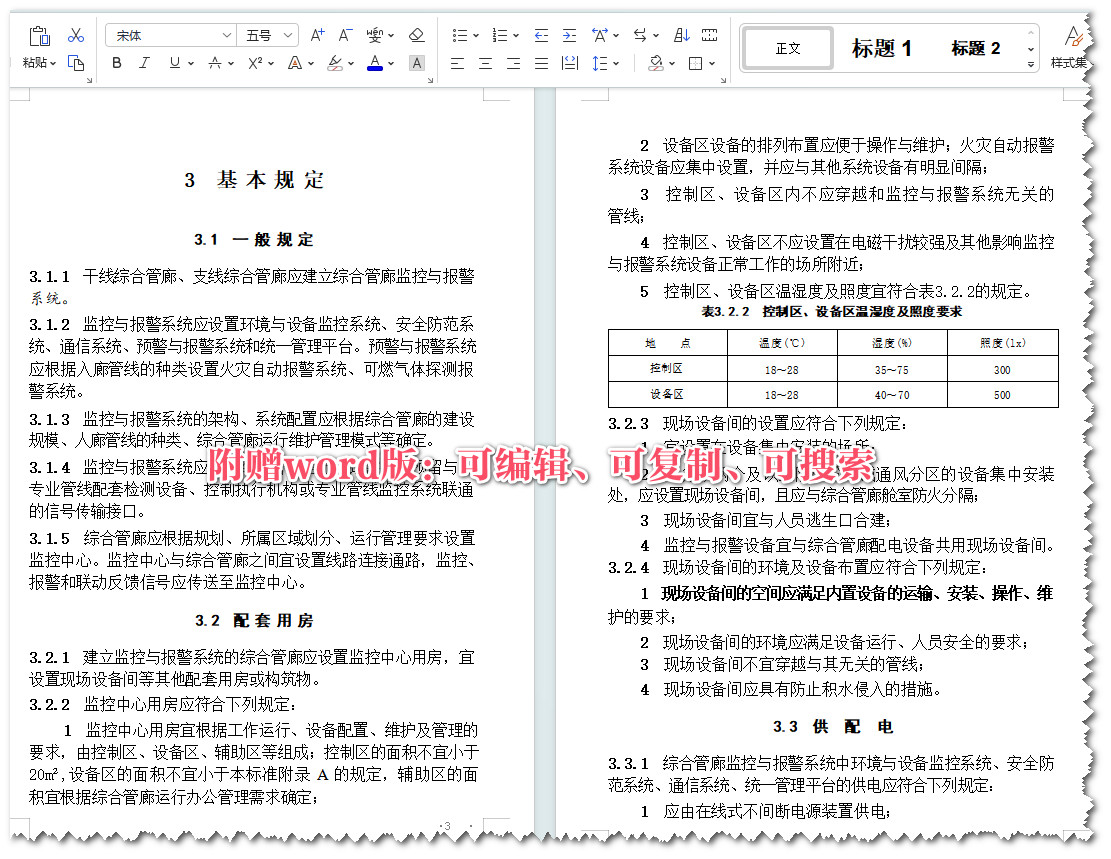Open the font size dropdown showing 五号
Viewport: 1111px width, 859px height.
(286, 34)
